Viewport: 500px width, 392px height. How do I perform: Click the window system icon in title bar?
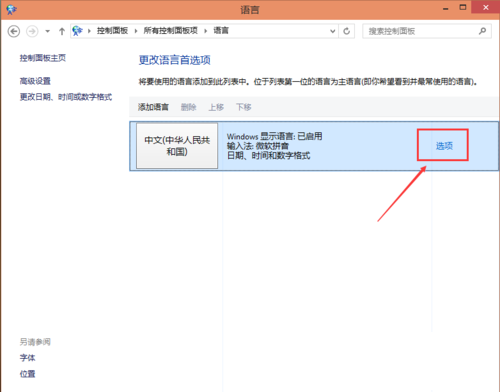click(11, 9)
